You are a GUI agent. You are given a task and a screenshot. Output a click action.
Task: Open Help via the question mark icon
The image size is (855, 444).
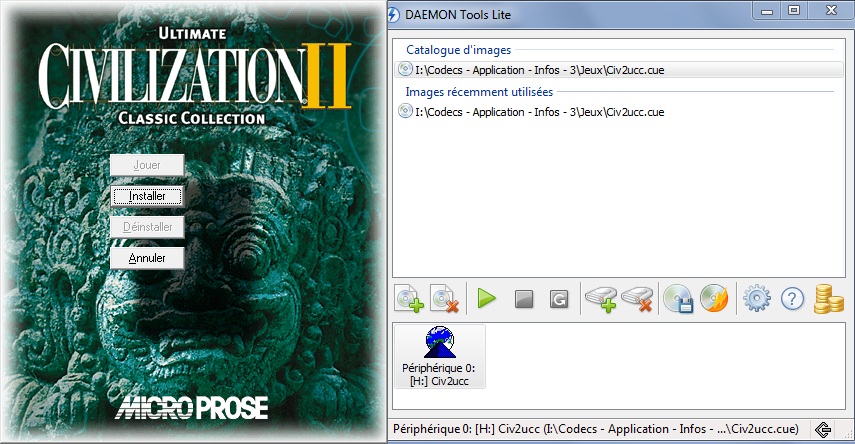(792, 299)
